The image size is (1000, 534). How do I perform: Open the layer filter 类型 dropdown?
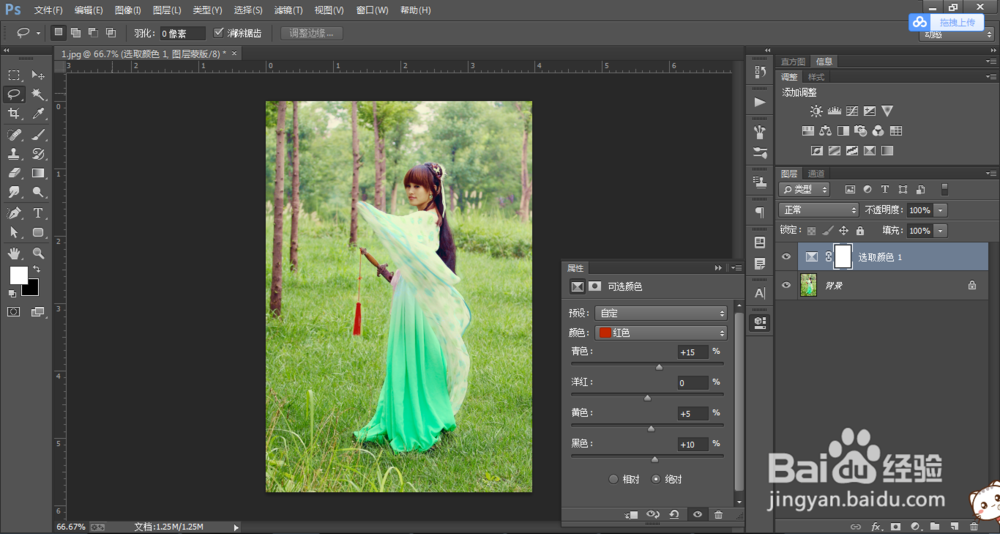[x=804, y=189]
